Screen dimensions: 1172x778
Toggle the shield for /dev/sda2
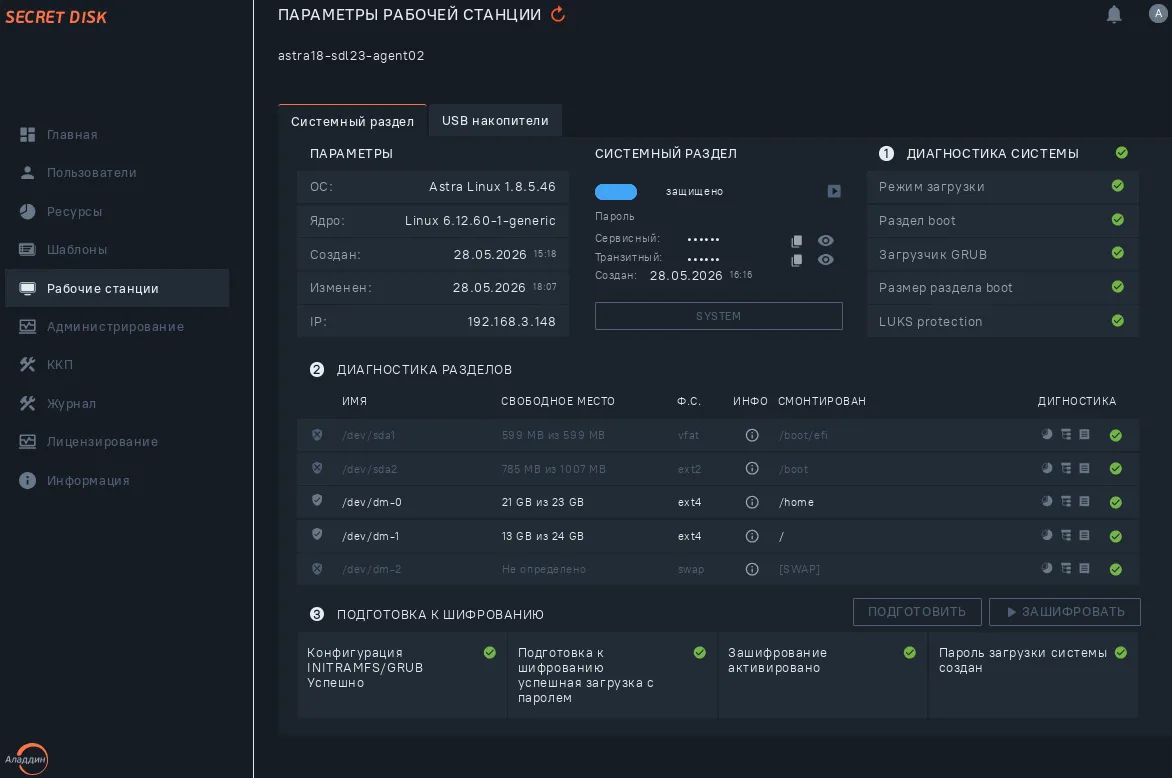pos(317,469)
